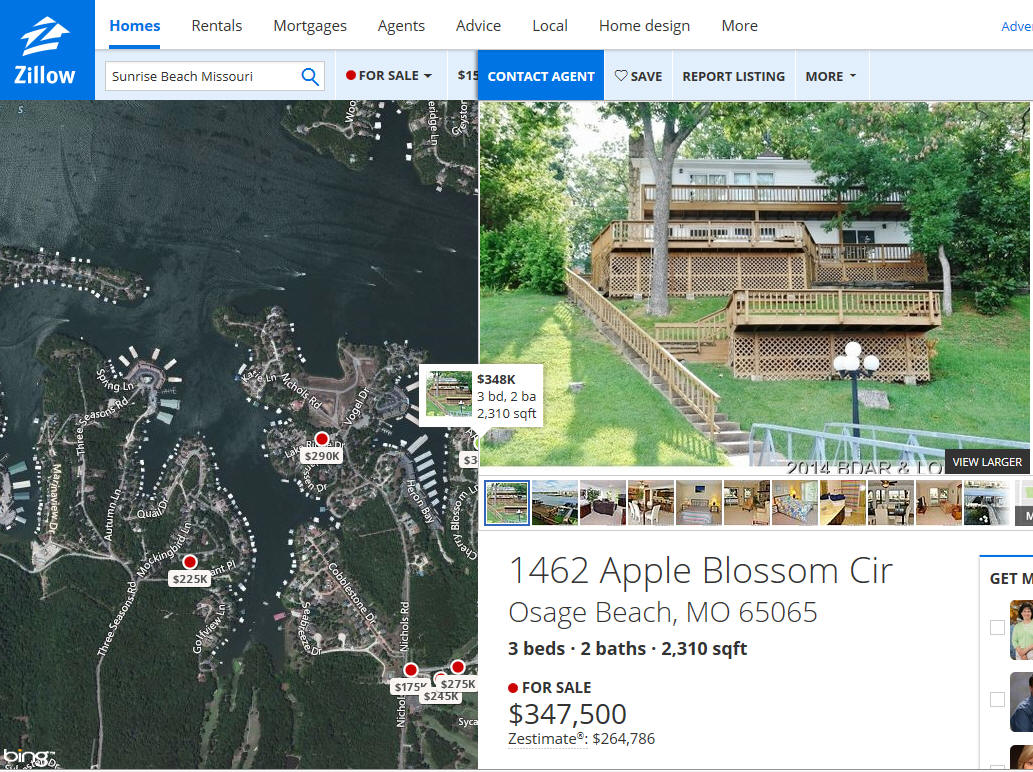The image size is (1033, 772).
Task: Open the Home design tab
Action: (x=644, y=26)
